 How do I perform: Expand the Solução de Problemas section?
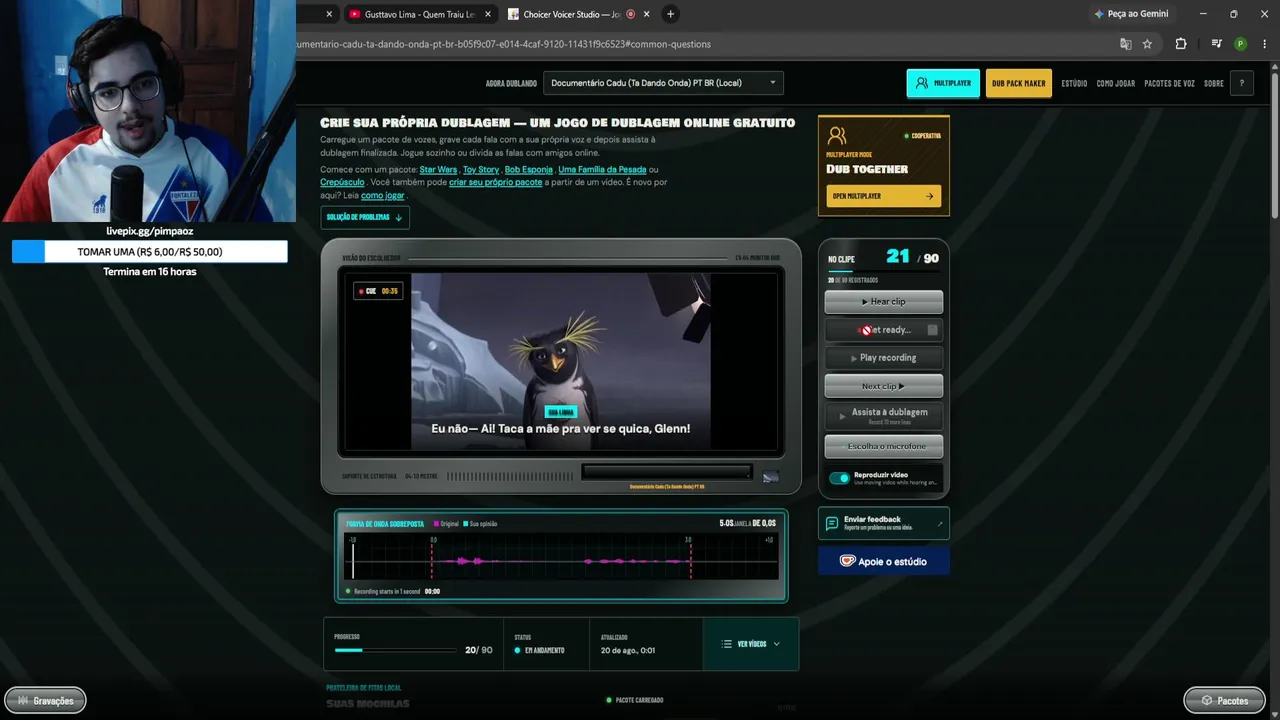tap(365, 217)
